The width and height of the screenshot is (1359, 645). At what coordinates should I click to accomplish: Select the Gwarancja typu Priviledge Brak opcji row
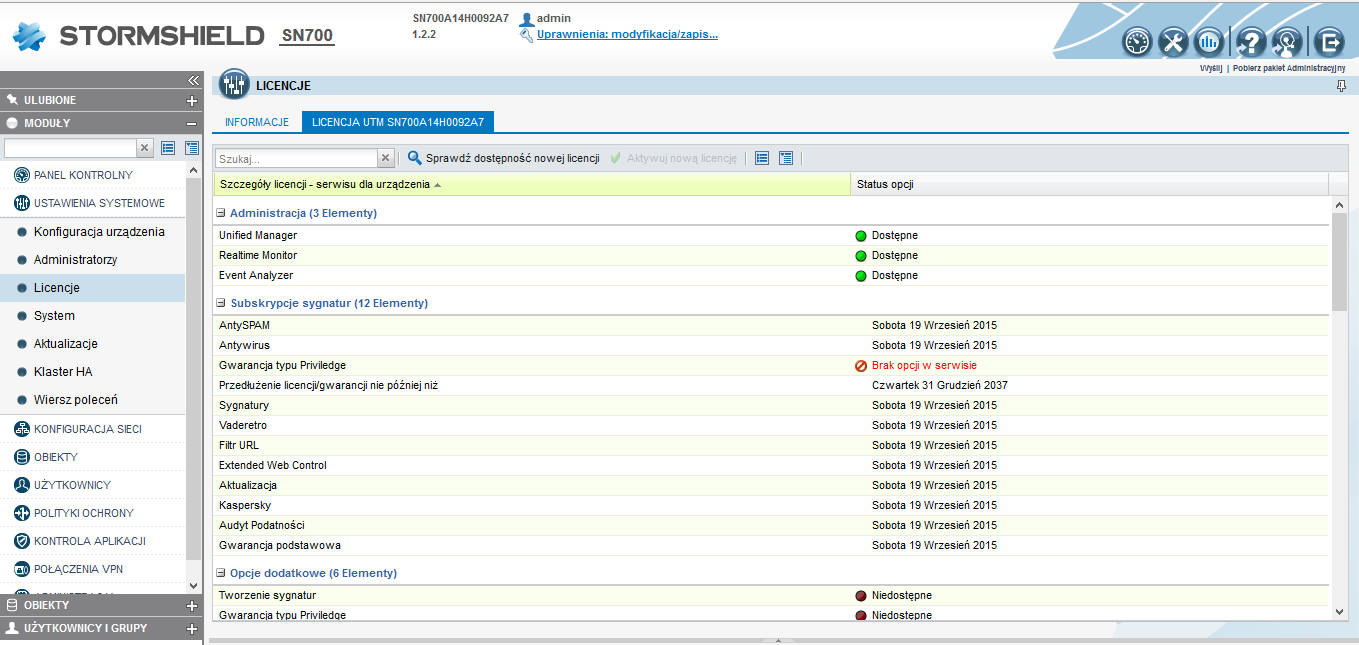(x=772, y=366)
